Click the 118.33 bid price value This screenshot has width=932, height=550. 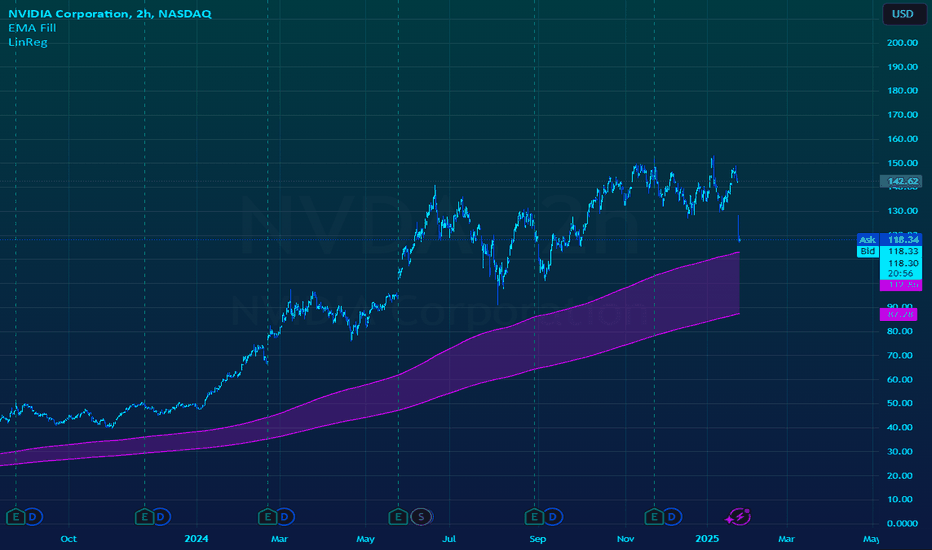(x=902, y=252)
